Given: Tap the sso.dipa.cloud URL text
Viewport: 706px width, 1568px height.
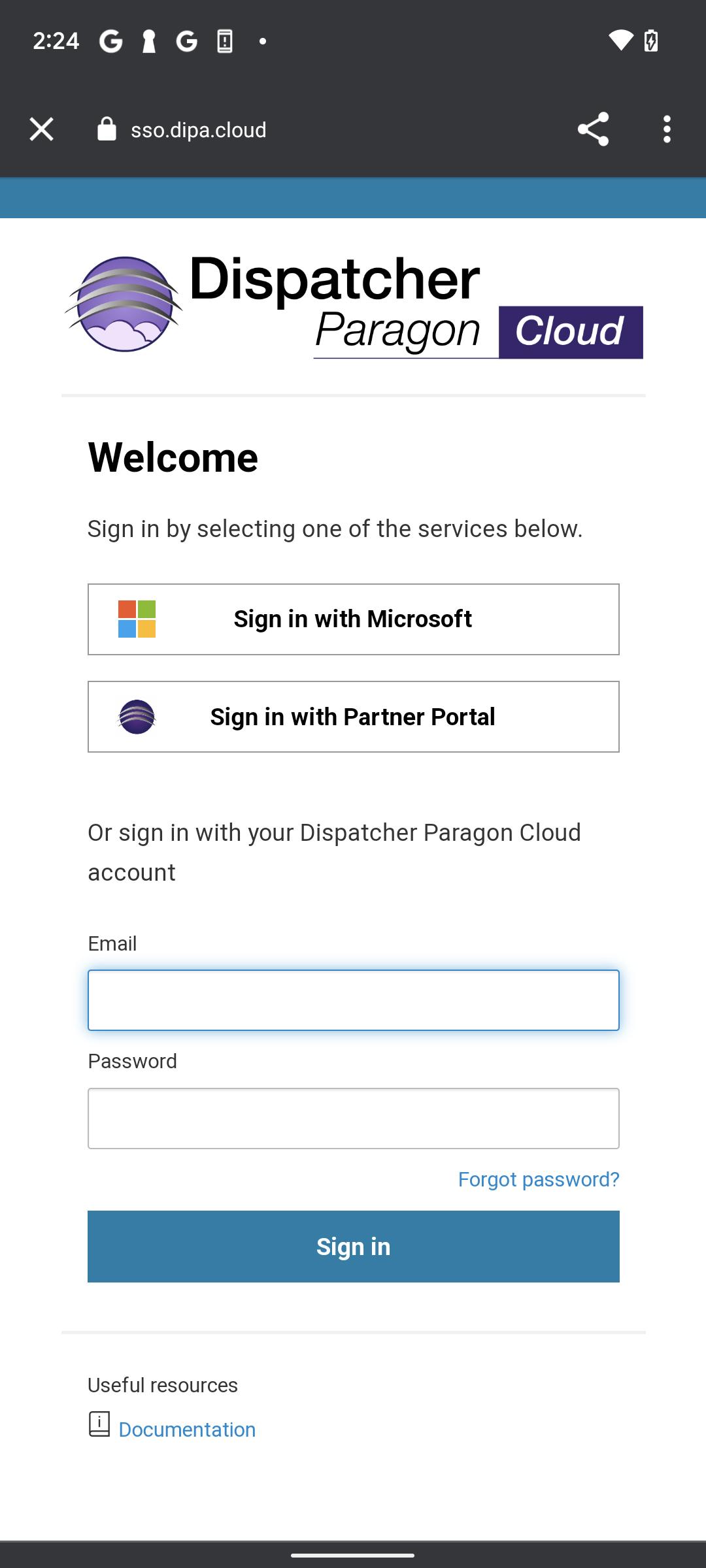Looking at the screenshot, I should [x=199, y=130].
